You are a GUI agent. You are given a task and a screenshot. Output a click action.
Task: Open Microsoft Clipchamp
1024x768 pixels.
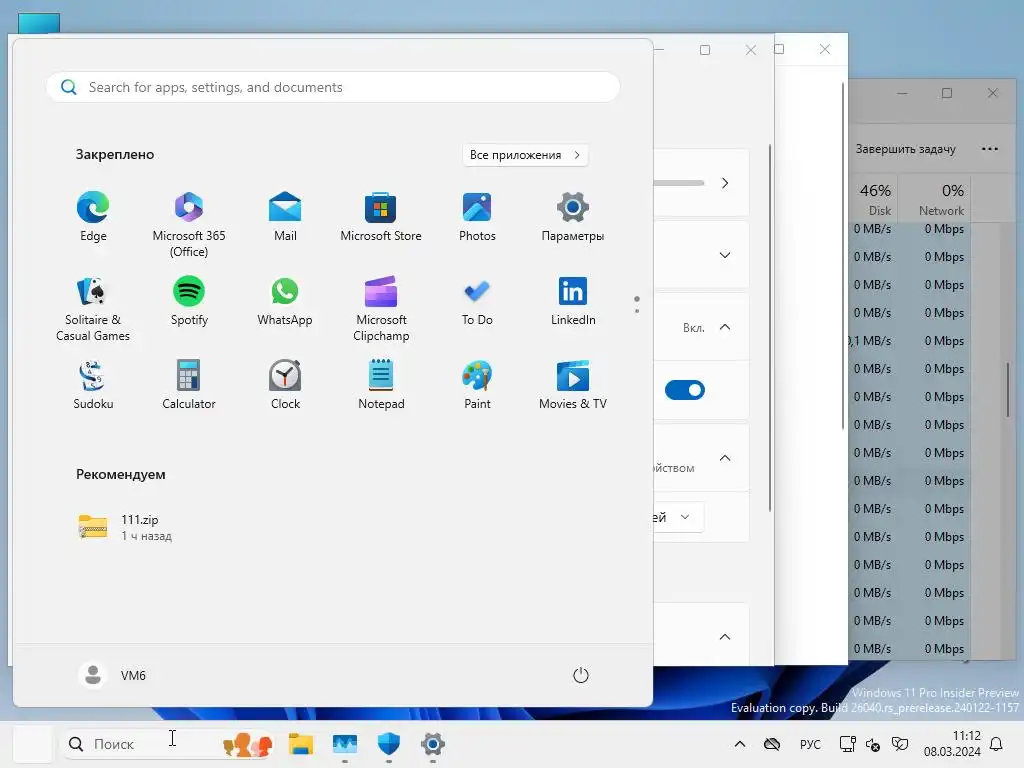pos(381,309)
